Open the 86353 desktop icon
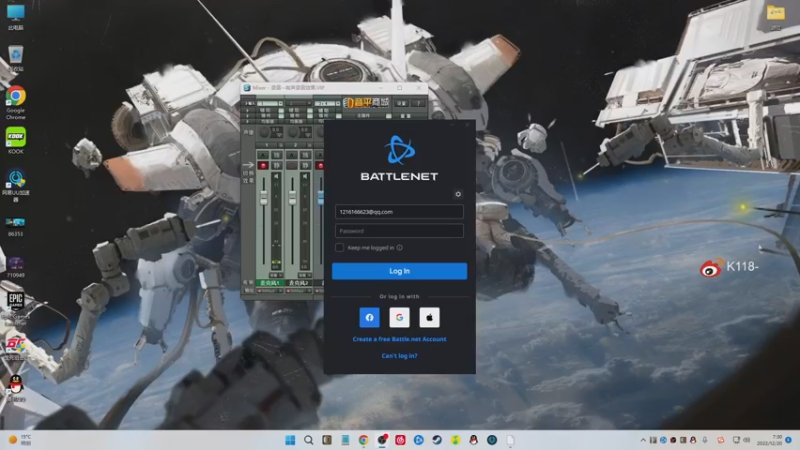This screenshot has width=800, height=450. [x=16, y=226]
